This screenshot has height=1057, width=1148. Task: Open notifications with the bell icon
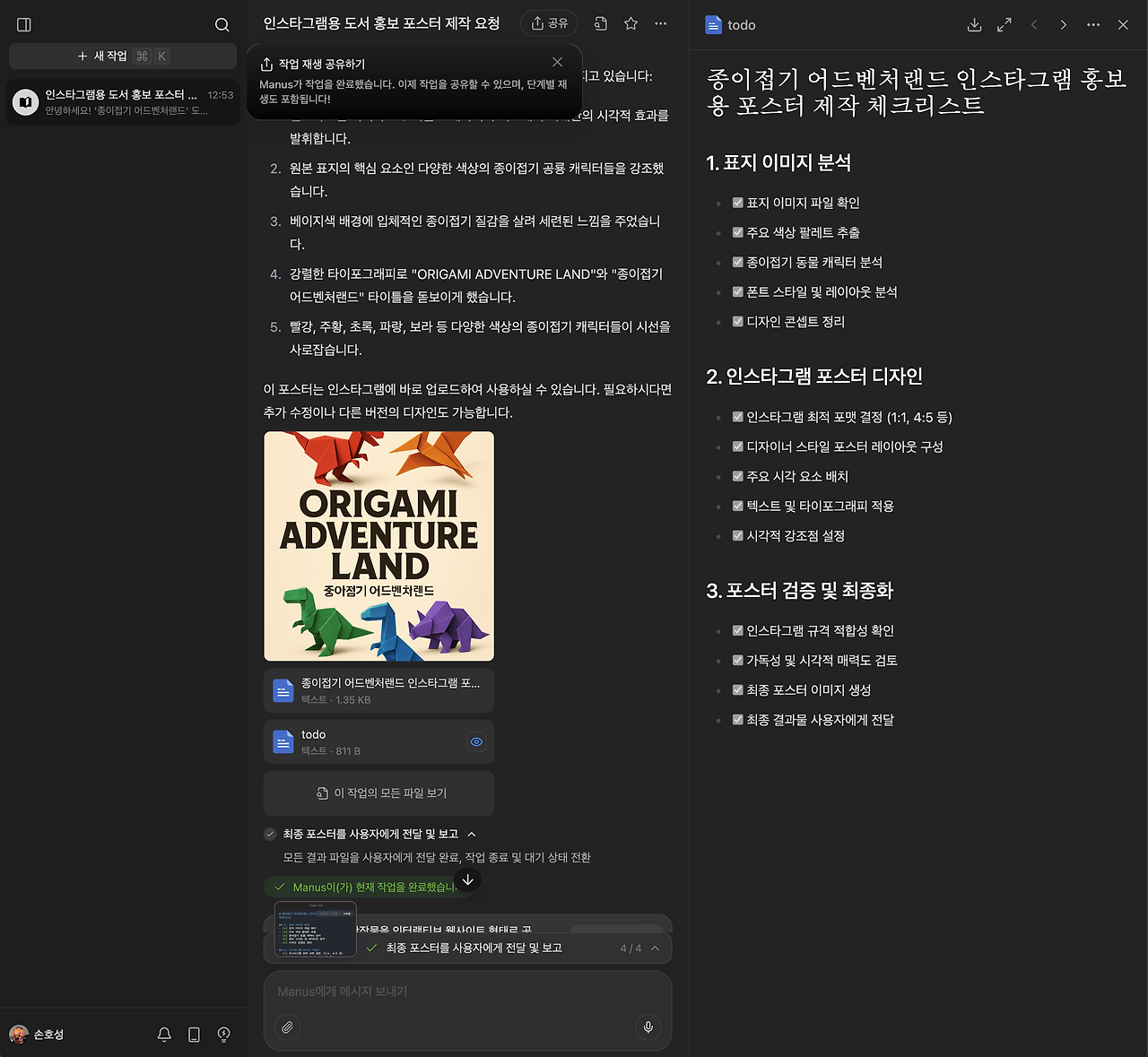[164, 1034]
